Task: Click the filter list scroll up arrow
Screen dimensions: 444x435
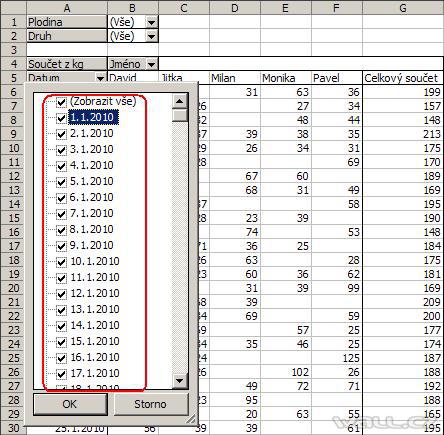Action: tap(180, 101)
